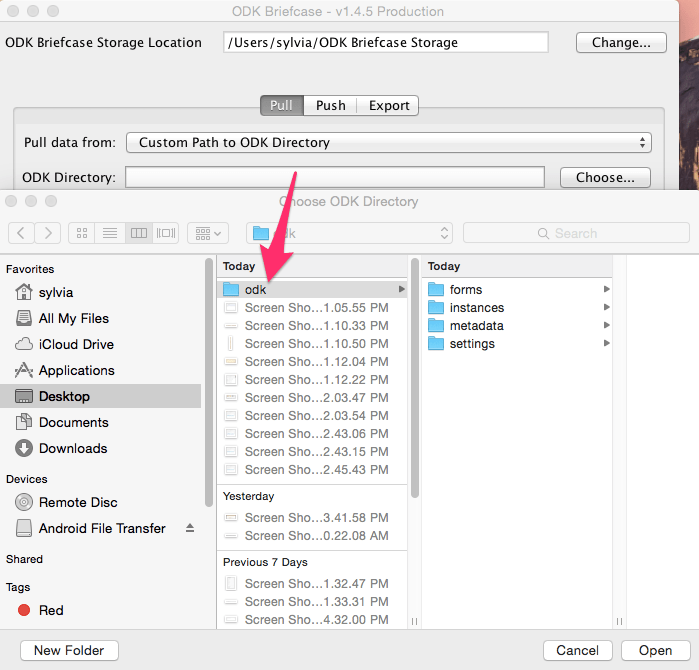Select Screen Sho...1.12.04 PM file

coord(312,362)
